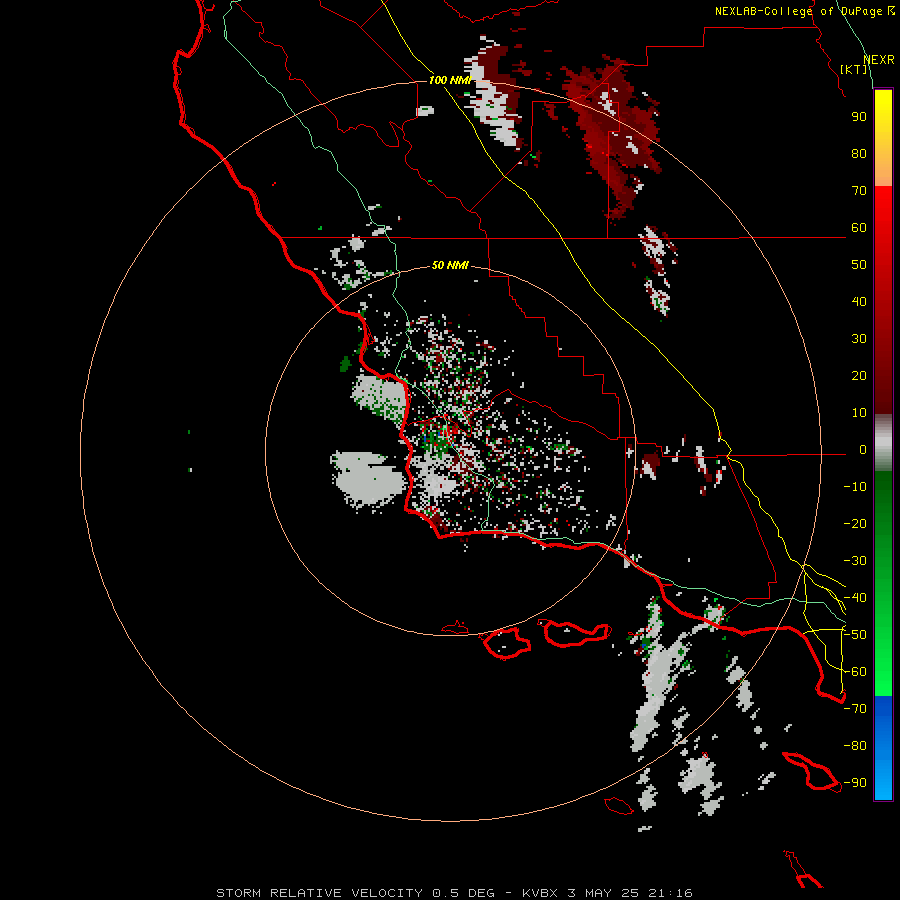The width and height of the screenshot is (900, 900).
Task: Click the positive 90 scale value
Action: [x=859, y=117]
